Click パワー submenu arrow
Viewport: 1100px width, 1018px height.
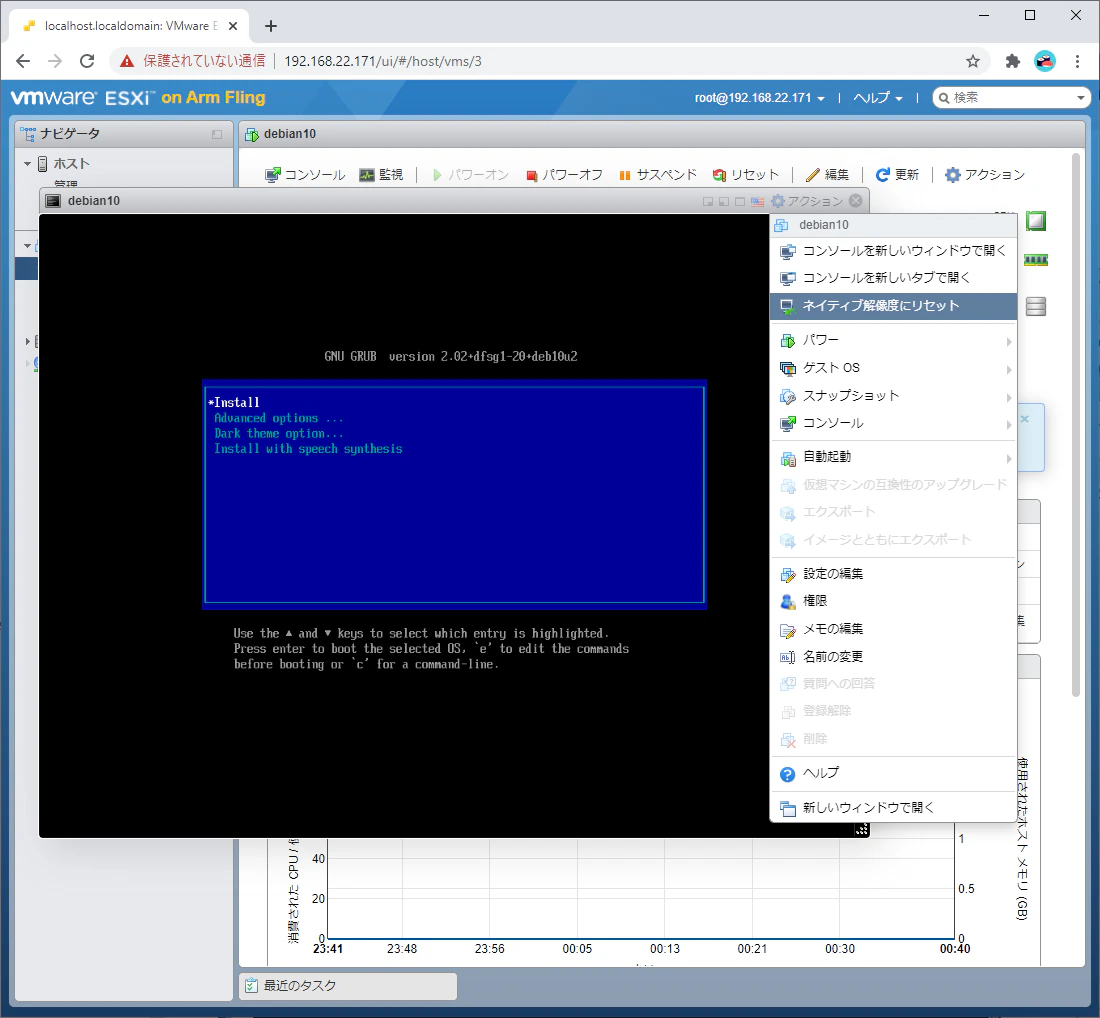coord(1009,342)
